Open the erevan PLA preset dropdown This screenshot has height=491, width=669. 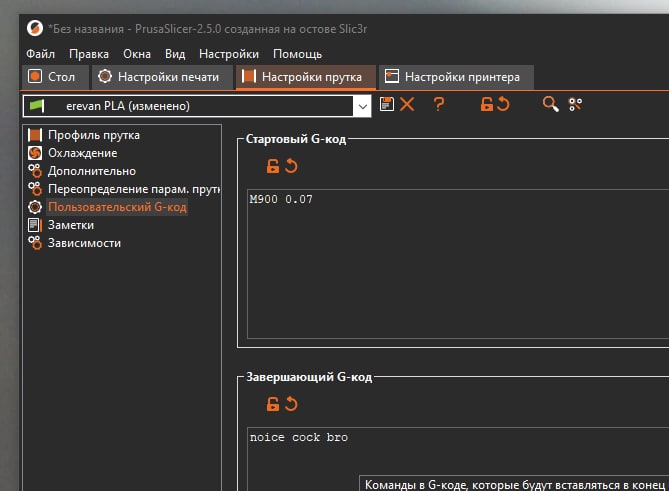point(197,106)
